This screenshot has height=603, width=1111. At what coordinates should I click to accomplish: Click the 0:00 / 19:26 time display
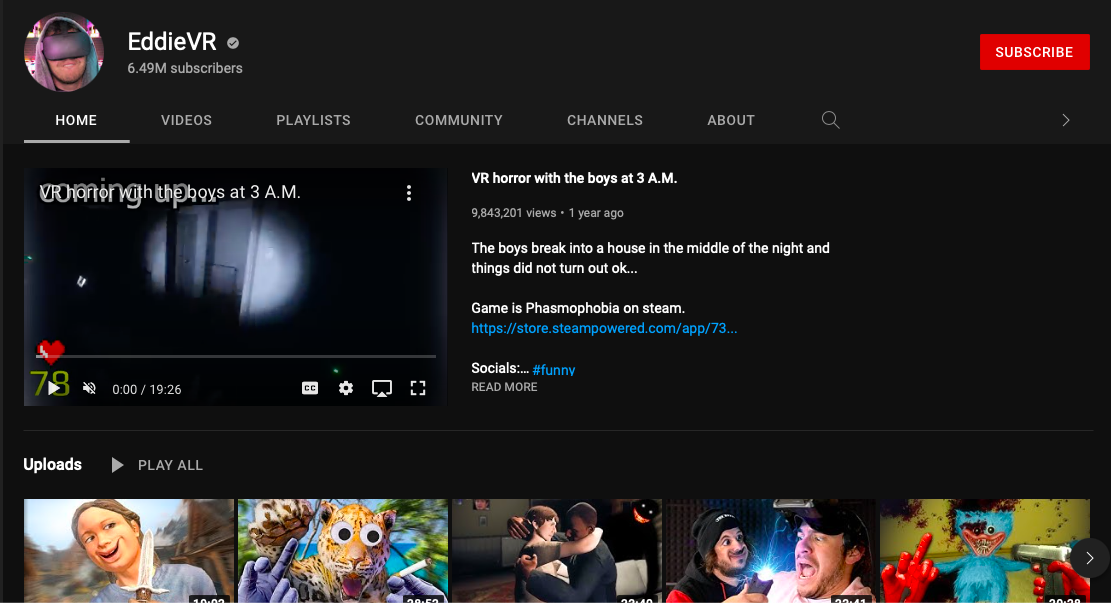(147, 389)
